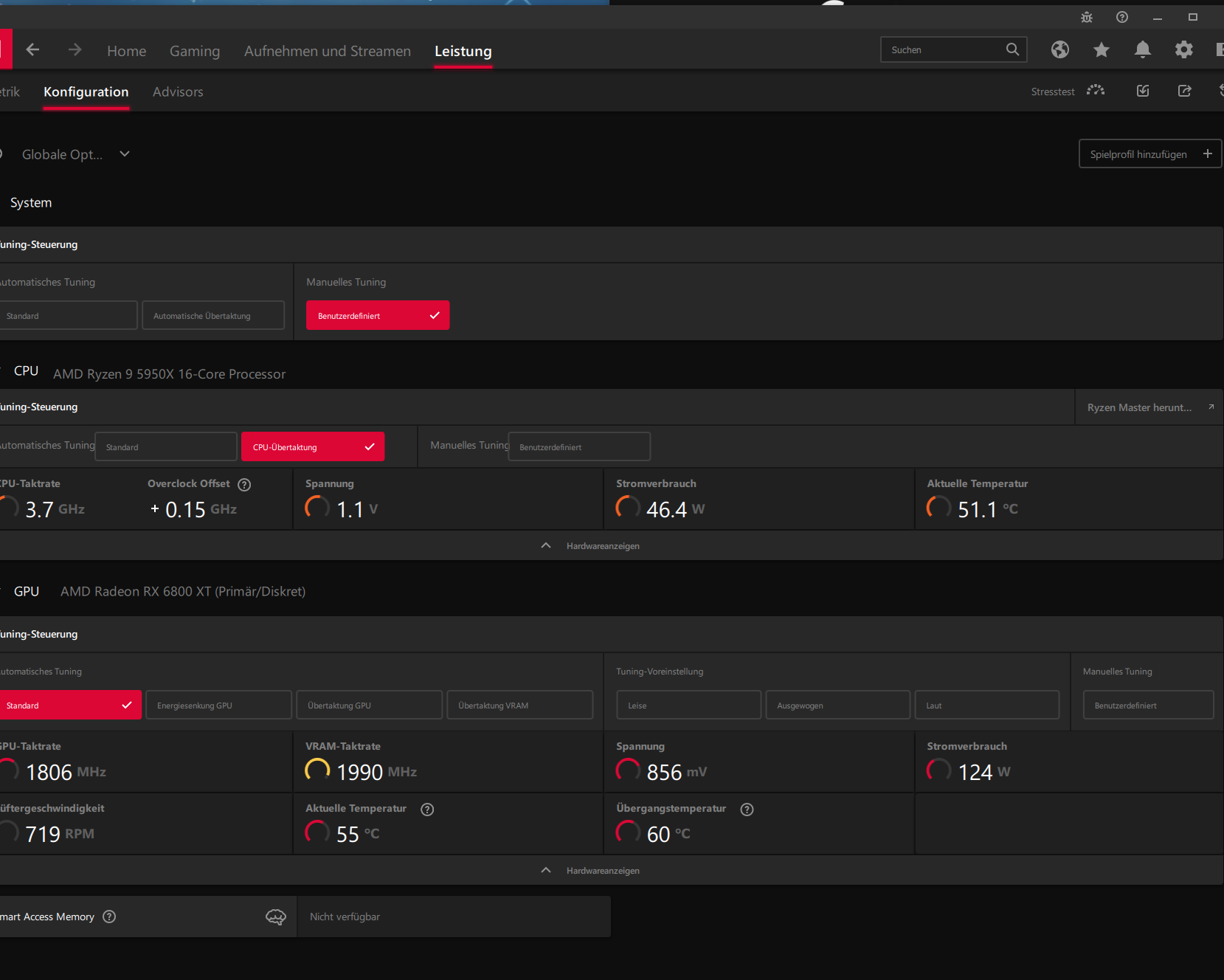Click the VRAM-Taktrate gauge

pos(317,770)
